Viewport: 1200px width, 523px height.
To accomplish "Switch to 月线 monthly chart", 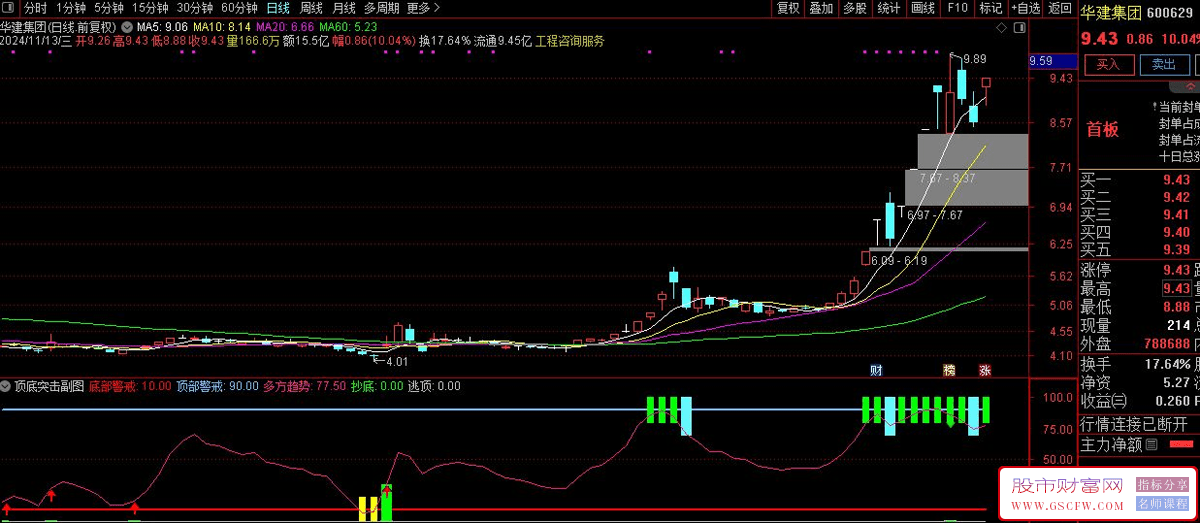I will coord(344,8).
